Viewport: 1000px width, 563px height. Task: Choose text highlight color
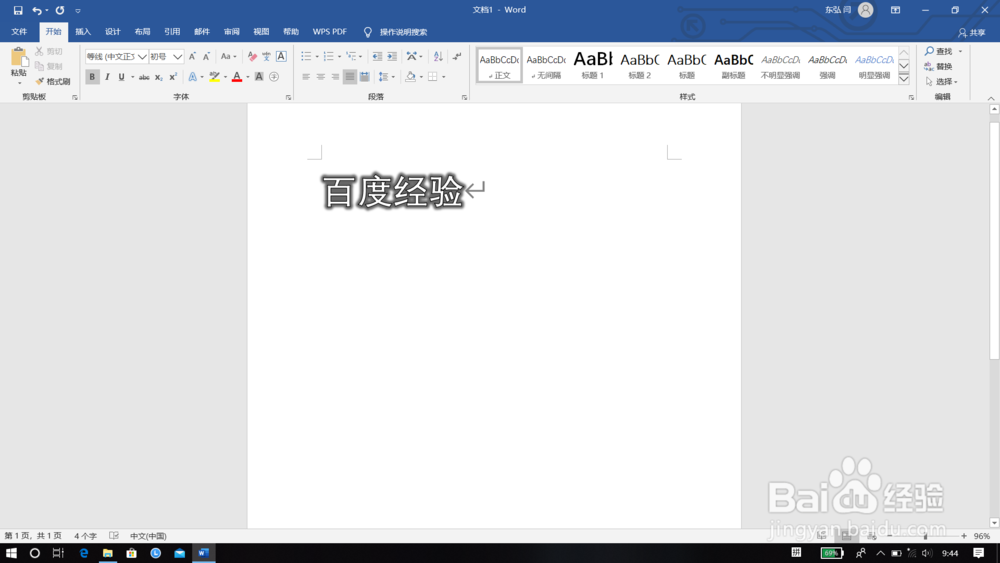click(x=214, y=77)
